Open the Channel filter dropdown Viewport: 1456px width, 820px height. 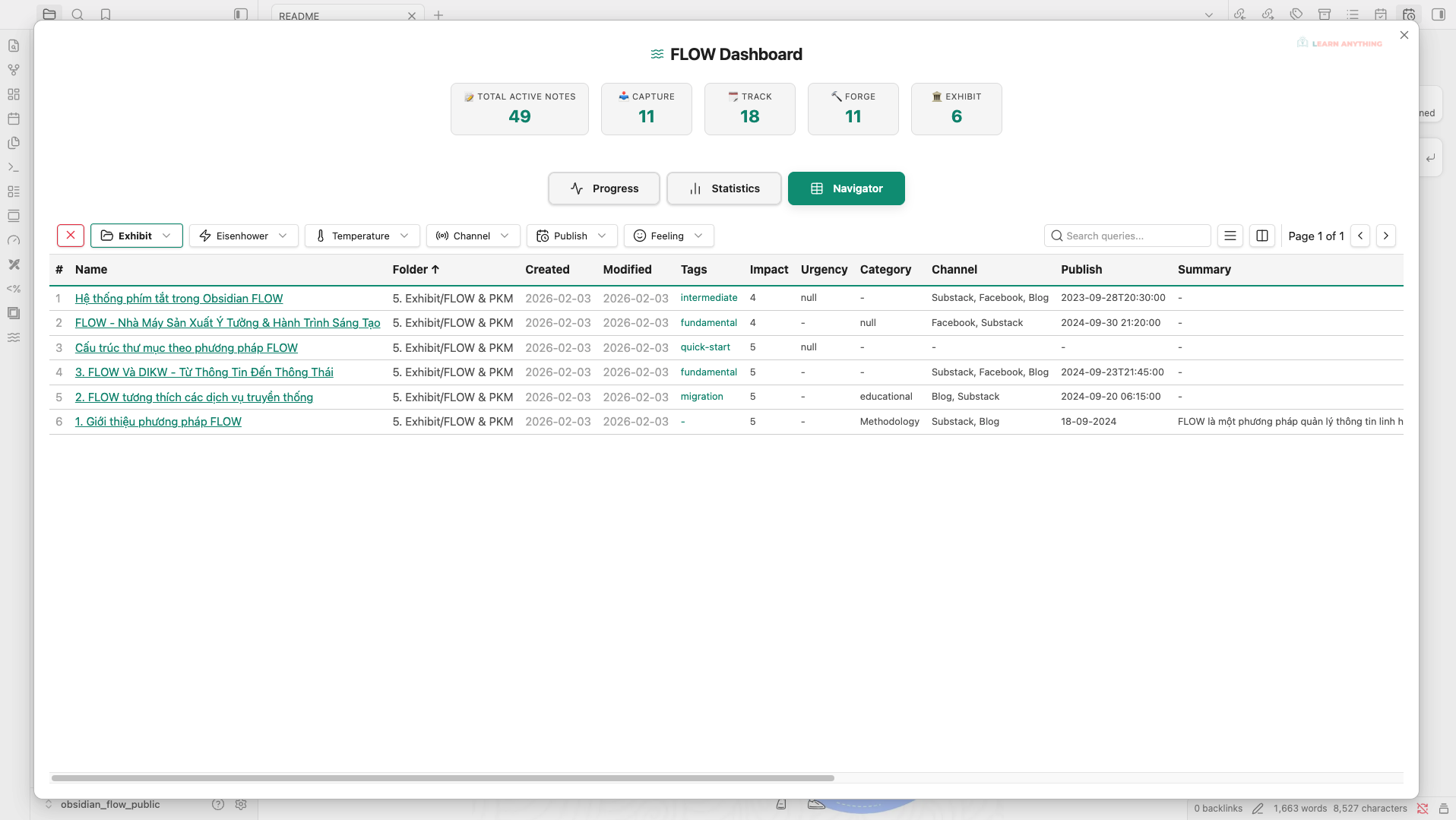click(x=473, y=236)
